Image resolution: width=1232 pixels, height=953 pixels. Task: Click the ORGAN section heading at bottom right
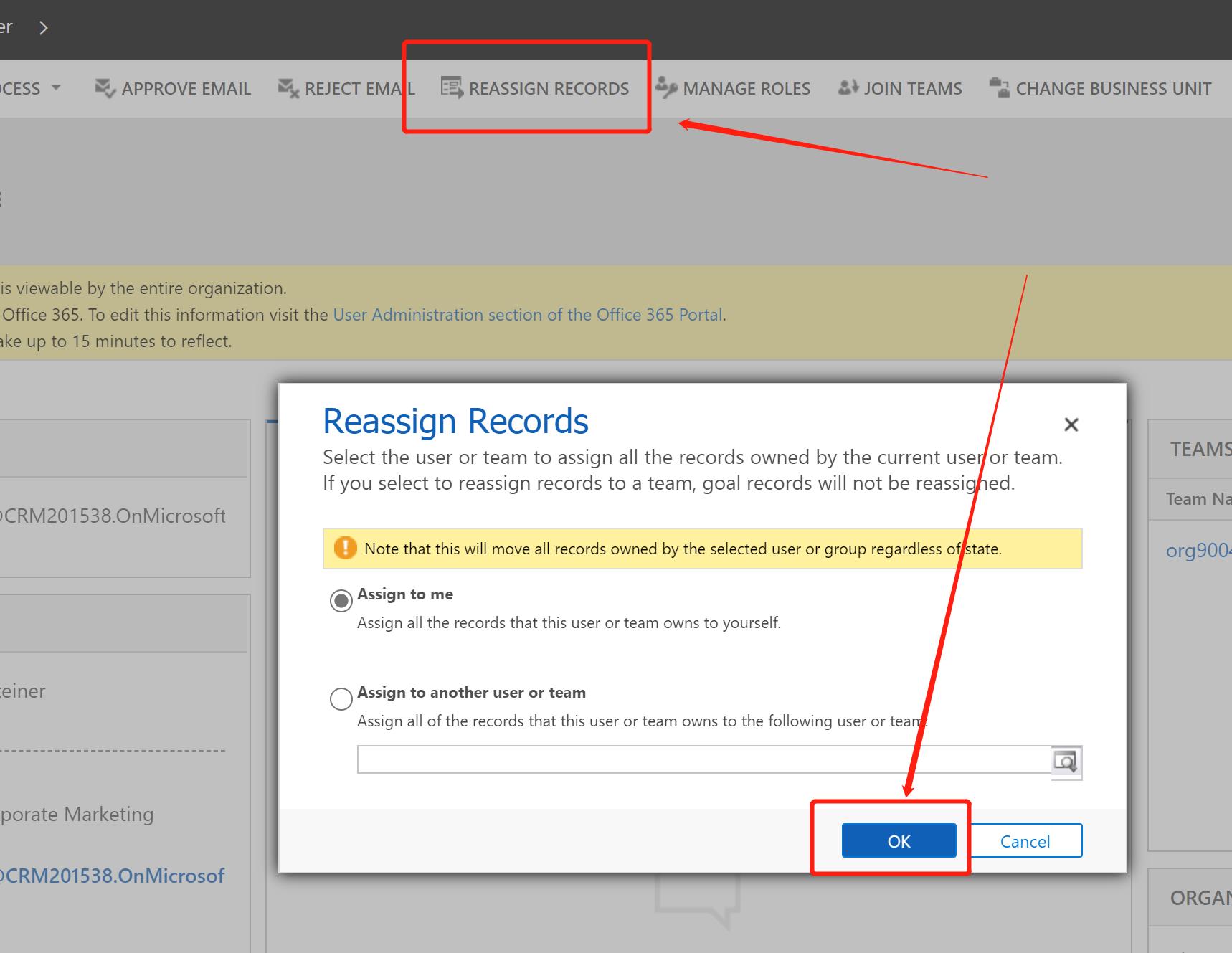click(1200, 898)
